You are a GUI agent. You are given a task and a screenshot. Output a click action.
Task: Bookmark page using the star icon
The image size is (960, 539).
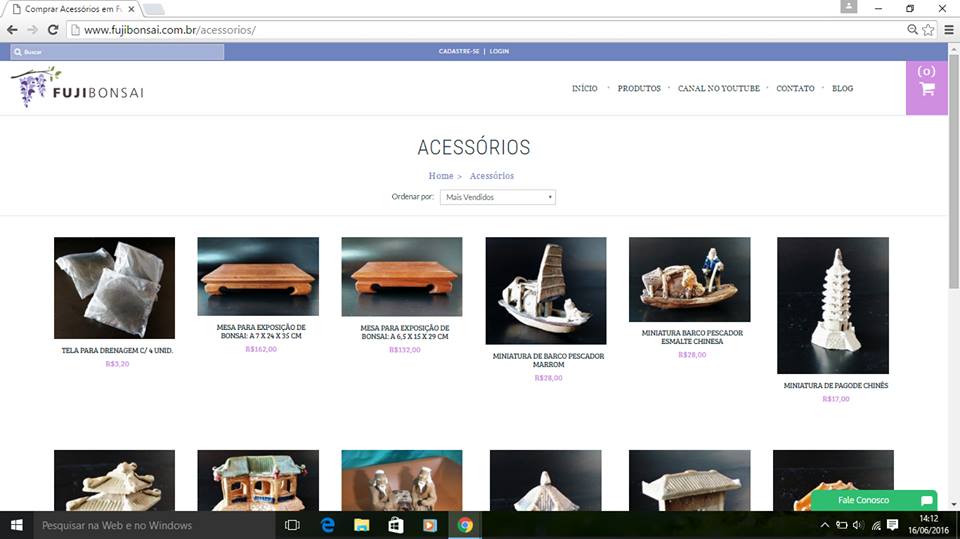click(928, 30)
